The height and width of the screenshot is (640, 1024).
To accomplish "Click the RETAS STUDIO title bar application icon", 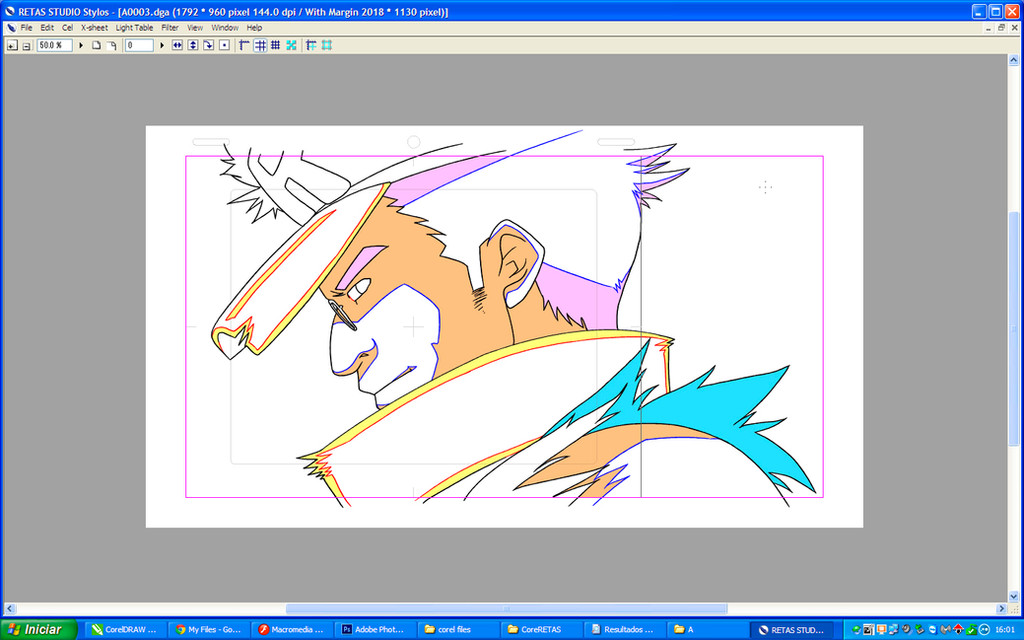I will 9,11.
